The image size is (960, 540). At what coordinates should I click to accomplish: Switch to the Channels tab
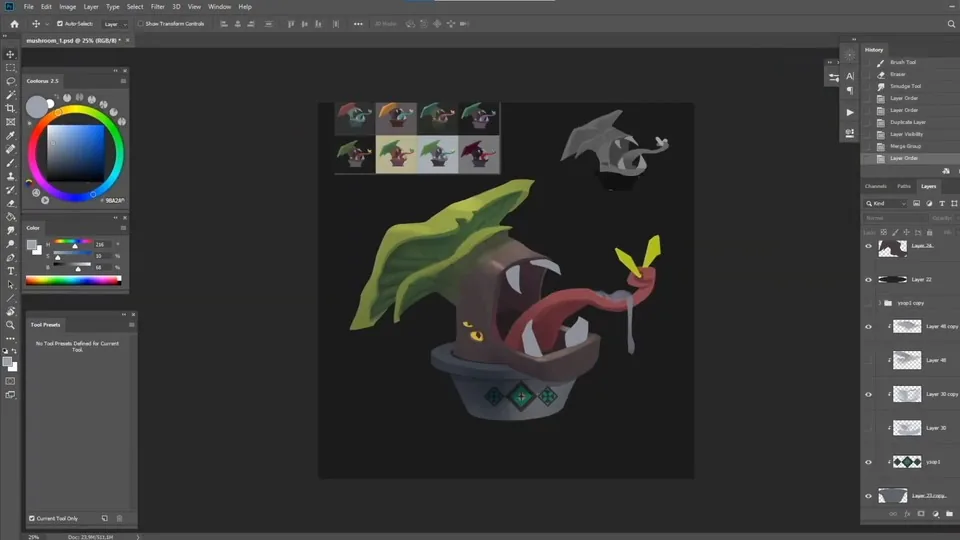click(876, 186)
